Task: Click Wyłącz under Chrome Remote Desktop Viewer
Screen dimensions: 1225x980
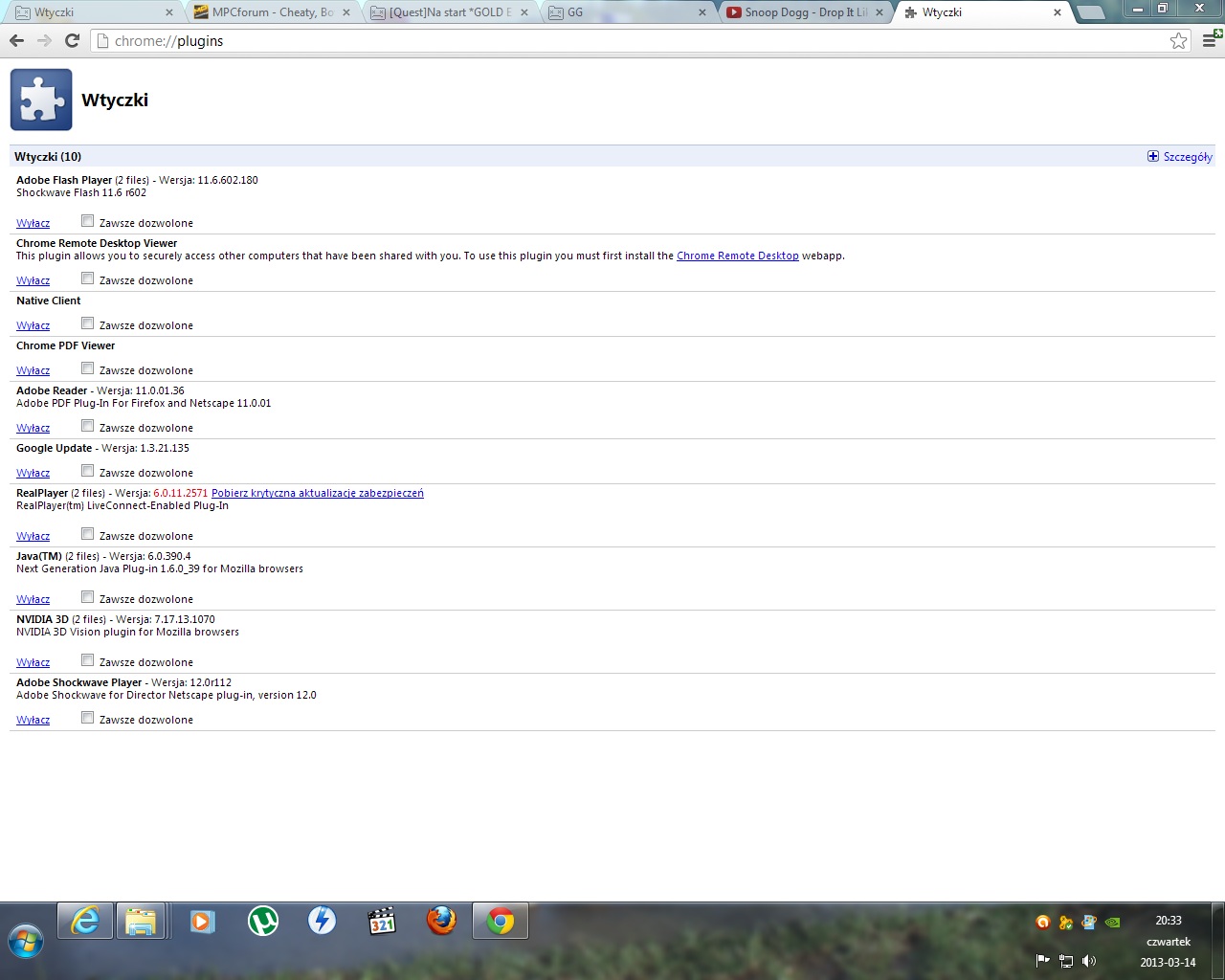Action: tap(33, 280)
